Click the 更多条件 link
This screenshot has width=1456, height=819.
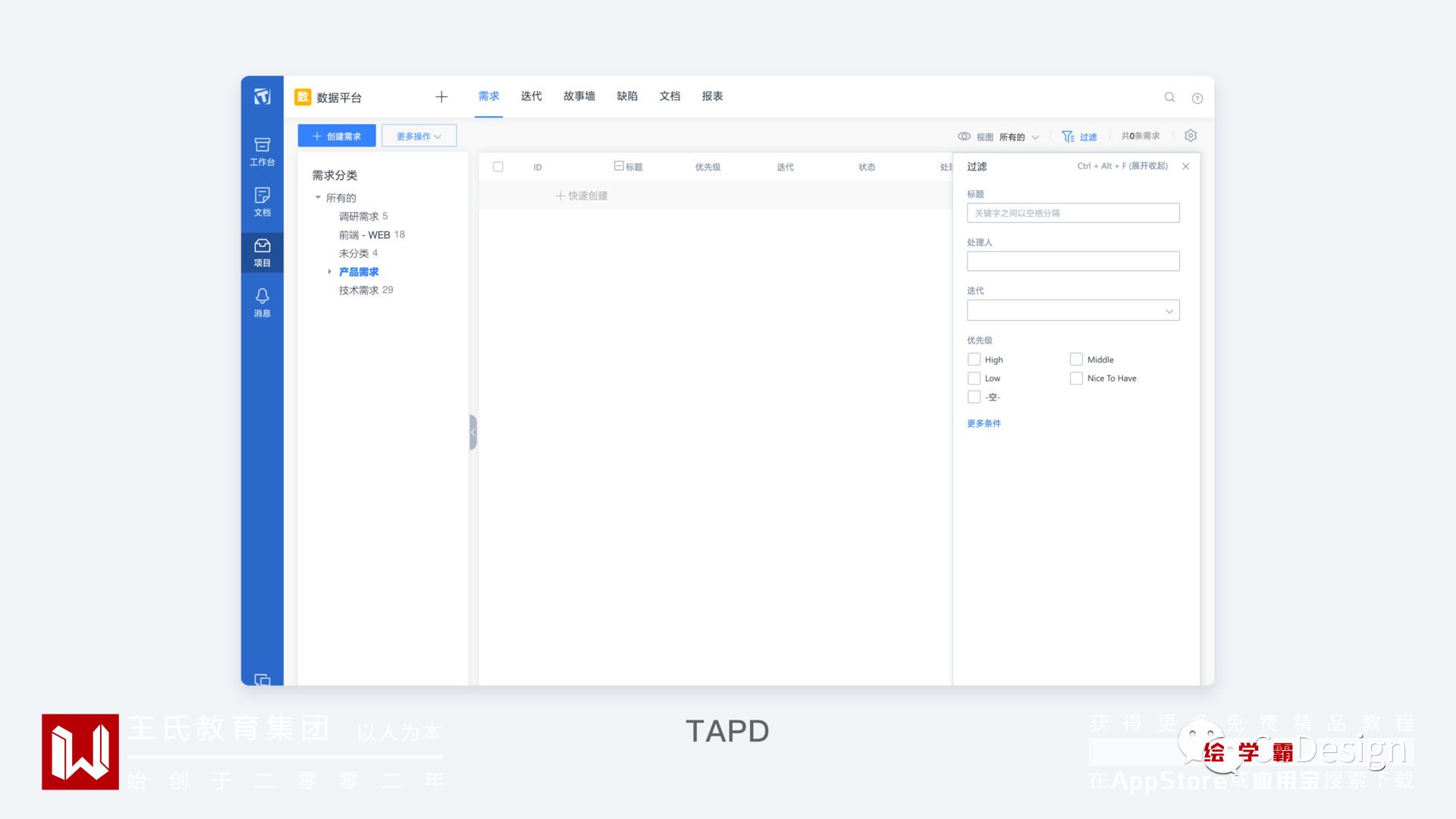pos(984,424)
